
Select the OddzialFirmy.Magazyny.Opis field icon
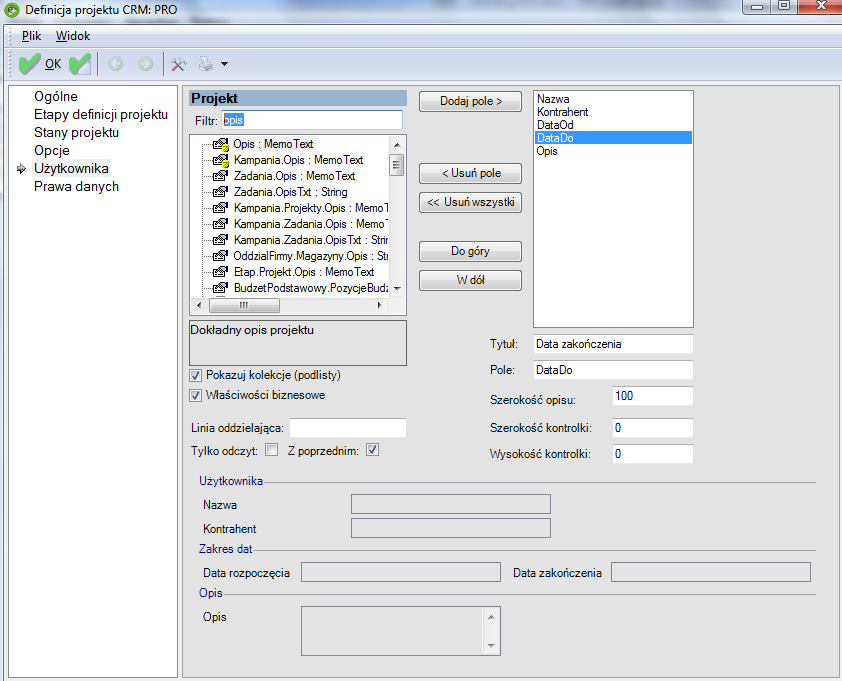coord(220,256)
